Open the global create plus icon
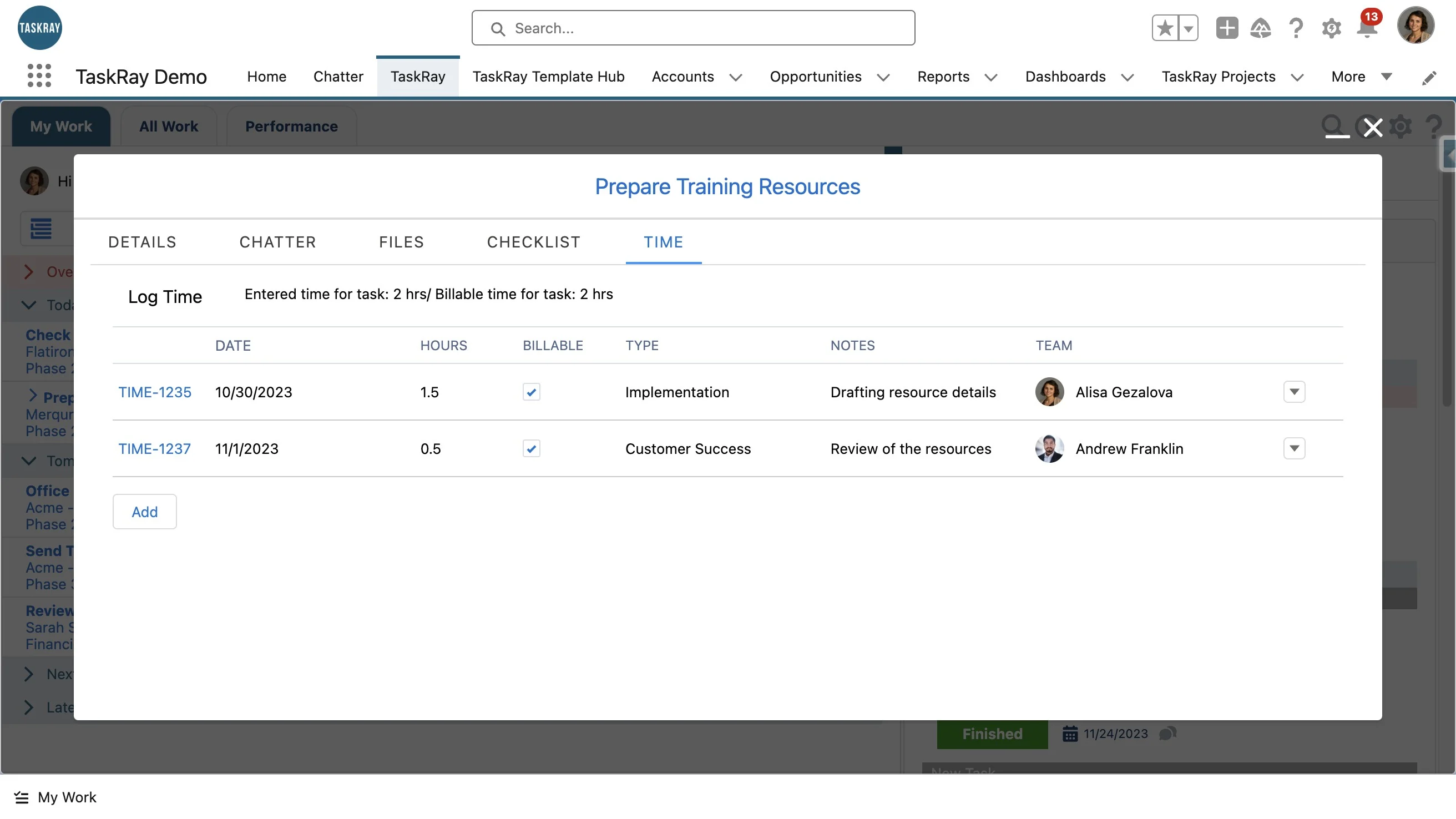 point(1226,28)
